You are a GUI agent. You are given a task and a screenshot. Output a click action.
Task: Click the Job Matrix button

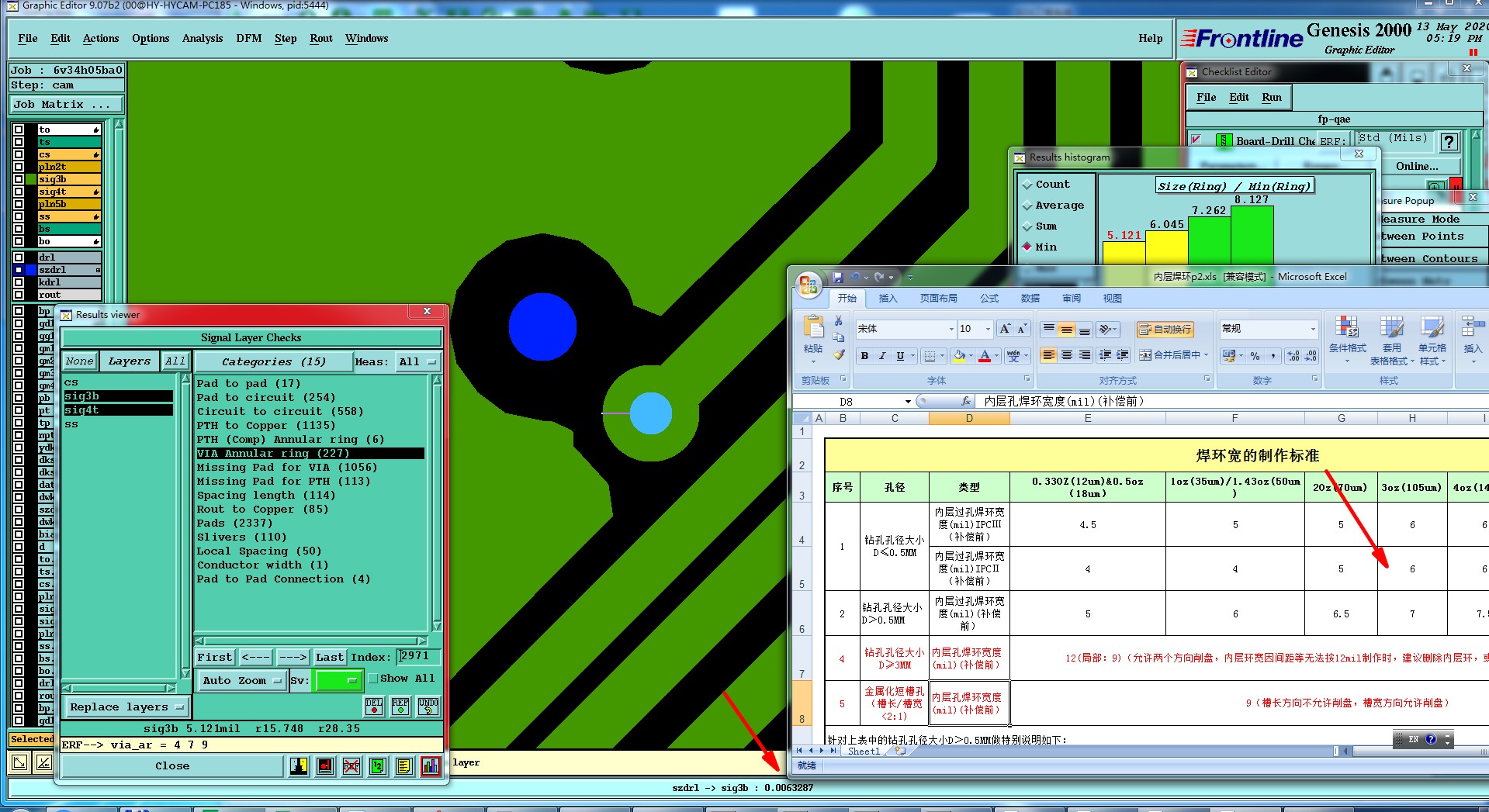coord(67,105)
